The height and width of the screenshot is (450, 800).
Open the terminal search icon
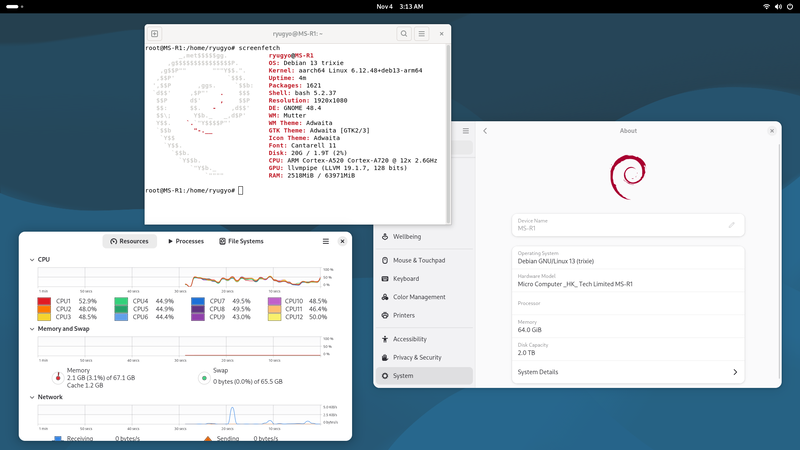[404, 34]
